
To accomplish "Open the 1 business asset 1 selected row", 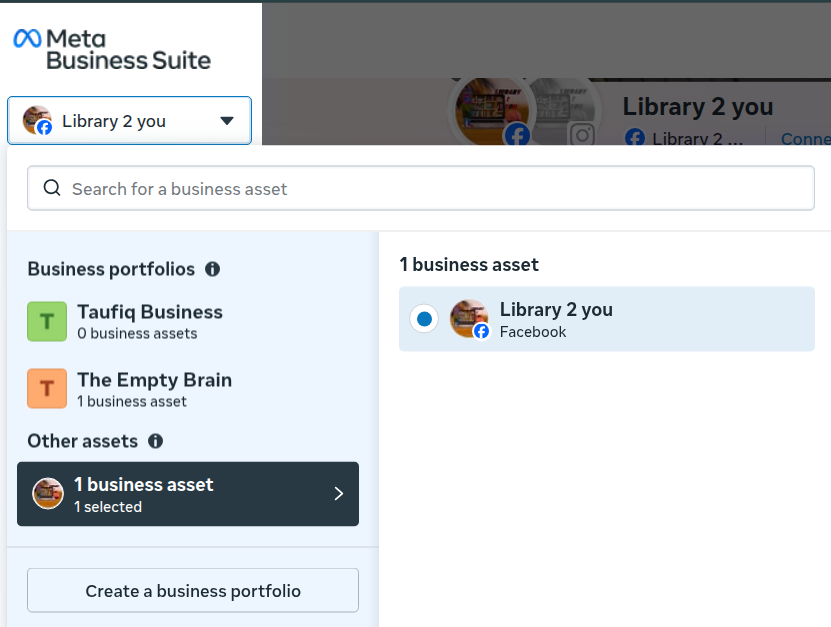I will point(188,494).
